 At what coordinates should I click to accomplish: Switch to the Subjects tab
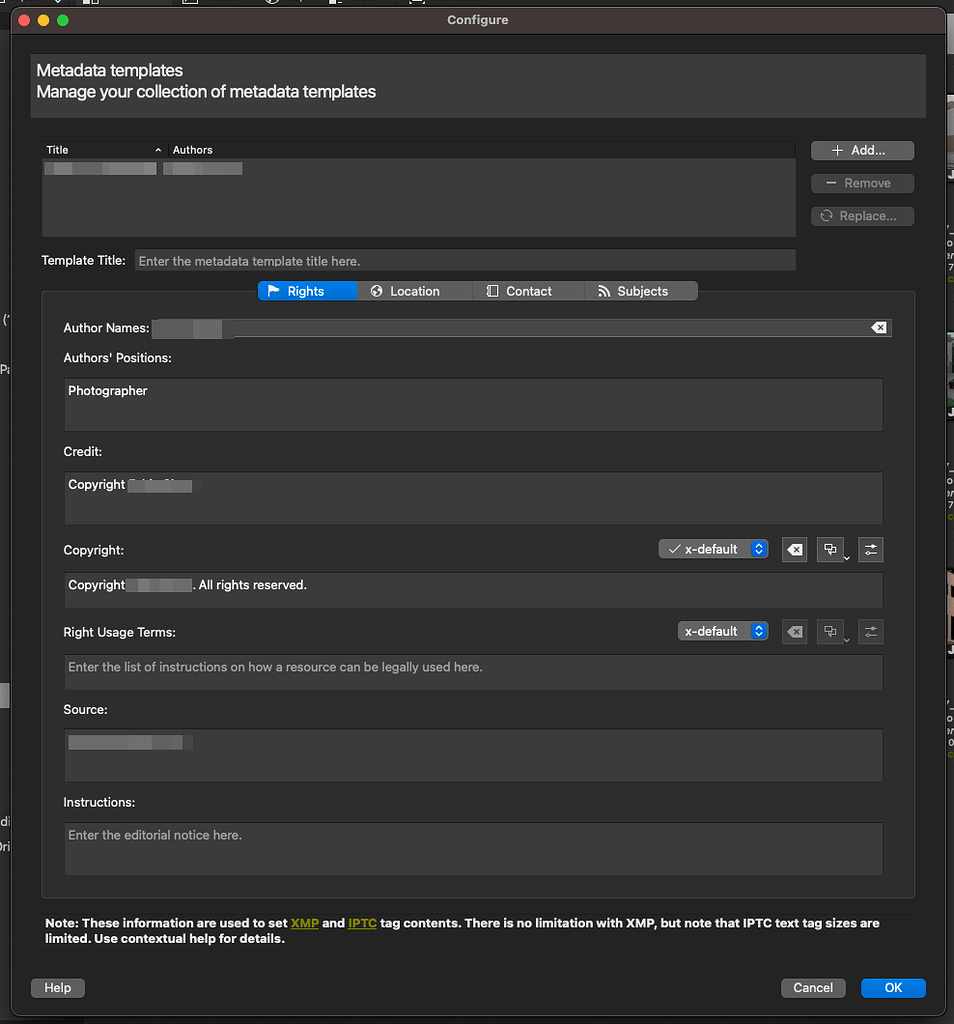coord(640,291)
